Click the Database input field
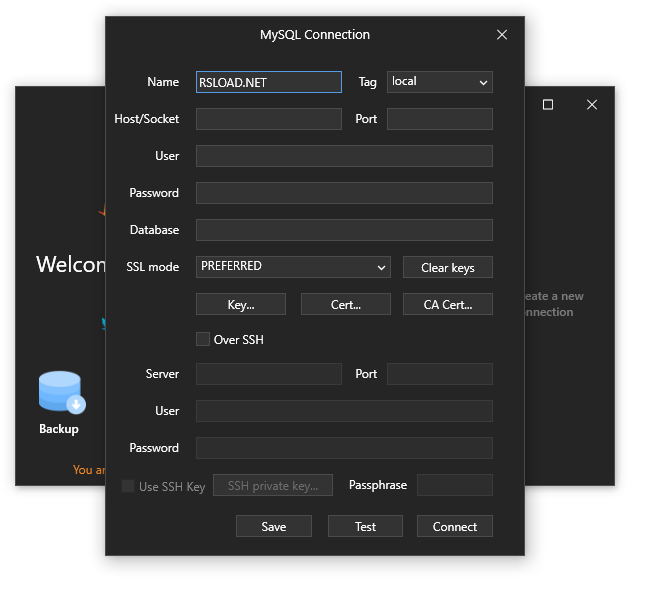The width and height of the screenshot is (662, 600). coord(344,230)
